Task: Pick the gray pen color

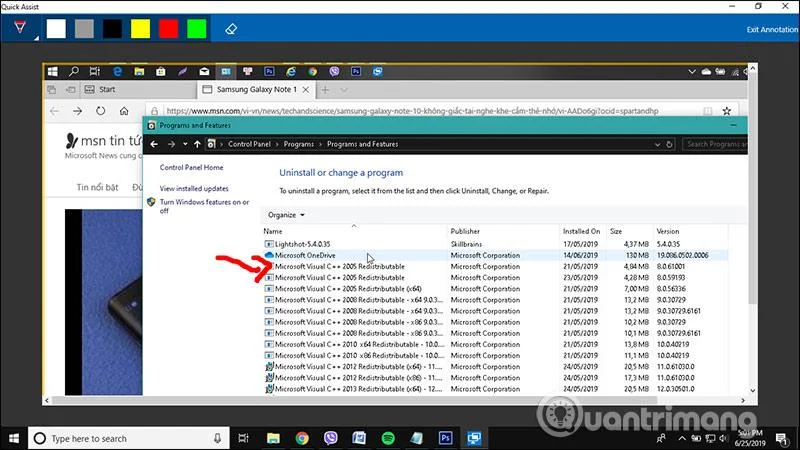Action: coord(84,29)
